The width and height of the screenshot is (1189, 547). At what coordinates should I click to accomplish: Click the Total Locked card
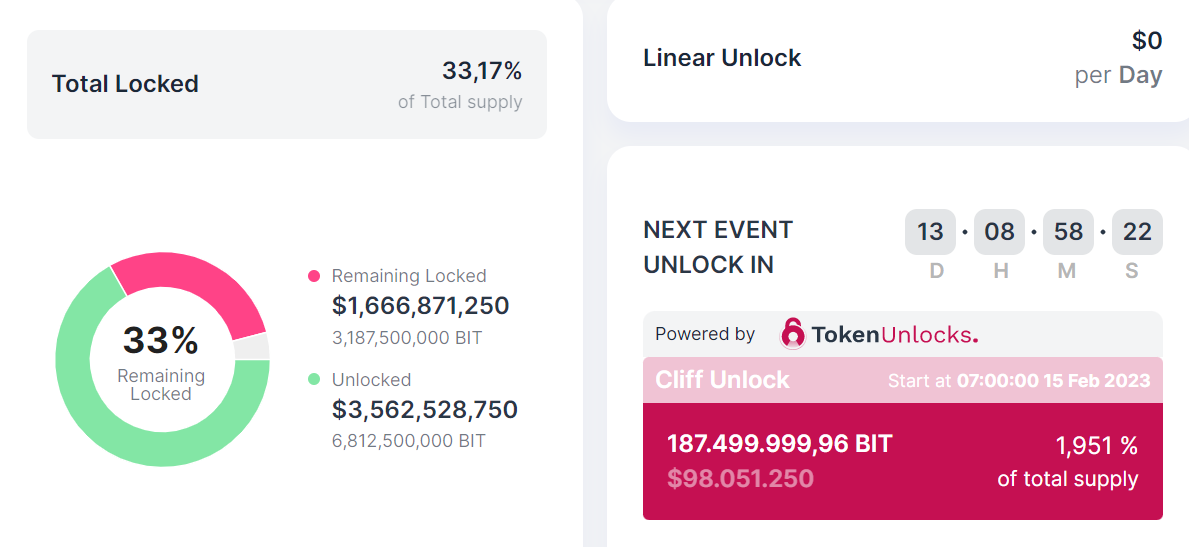[286, 84]
